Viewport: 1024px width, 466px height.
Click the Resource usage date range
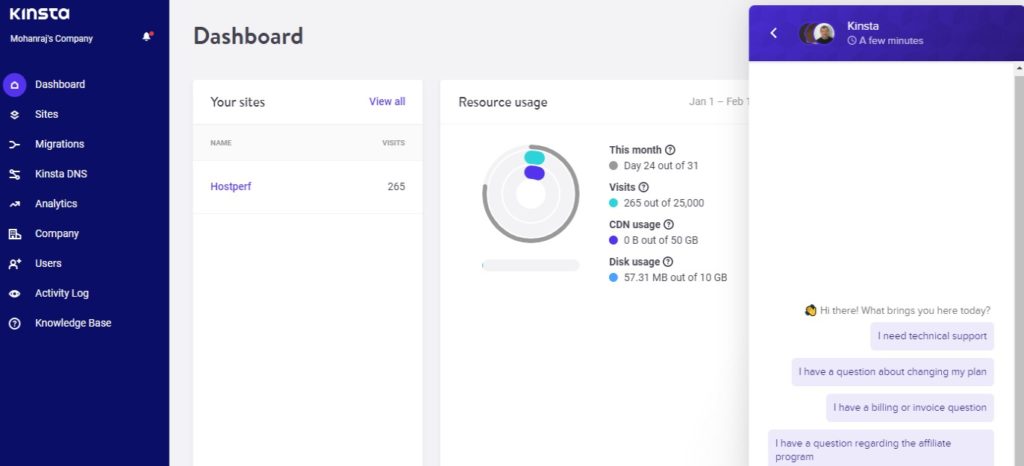coord(719,102)
